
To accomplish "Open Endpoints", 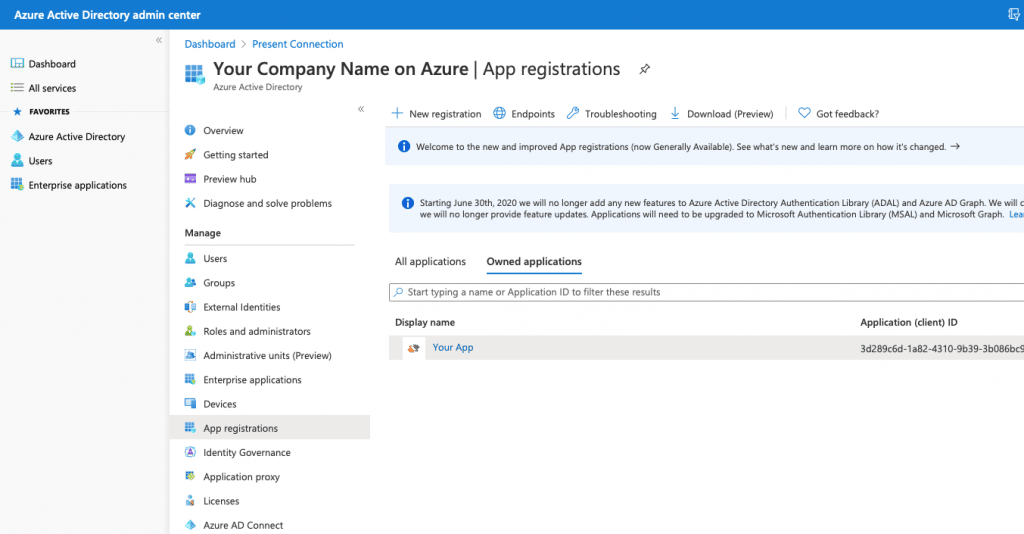I will [524, 114].
